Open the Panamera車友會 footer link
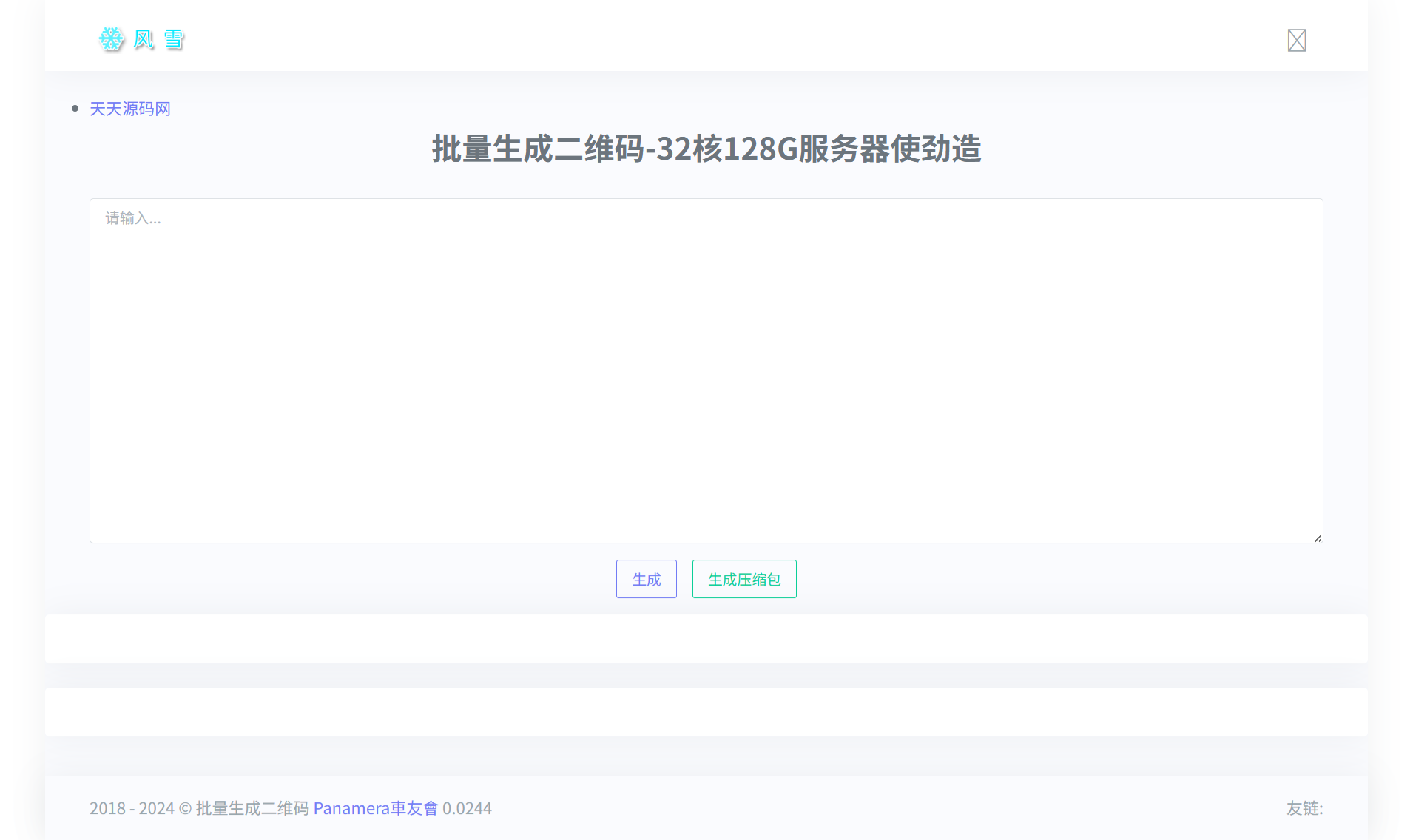The width and height of the screenshot is (1413, 840). tap(377, 808)
